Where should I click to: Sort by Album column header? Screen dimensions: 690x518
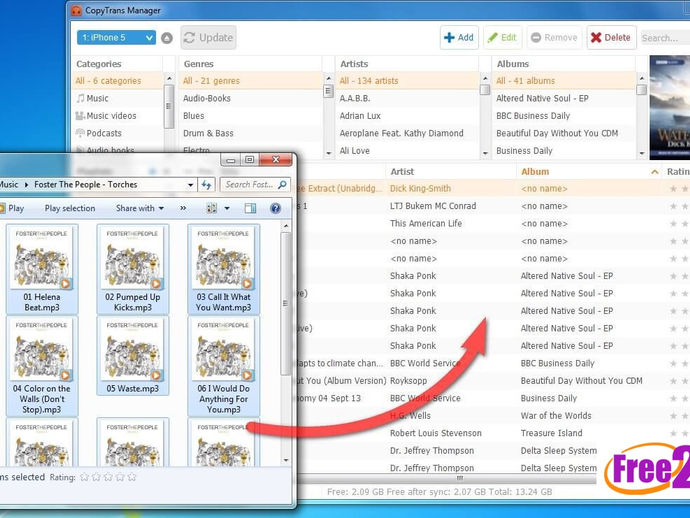pos(589,172)
